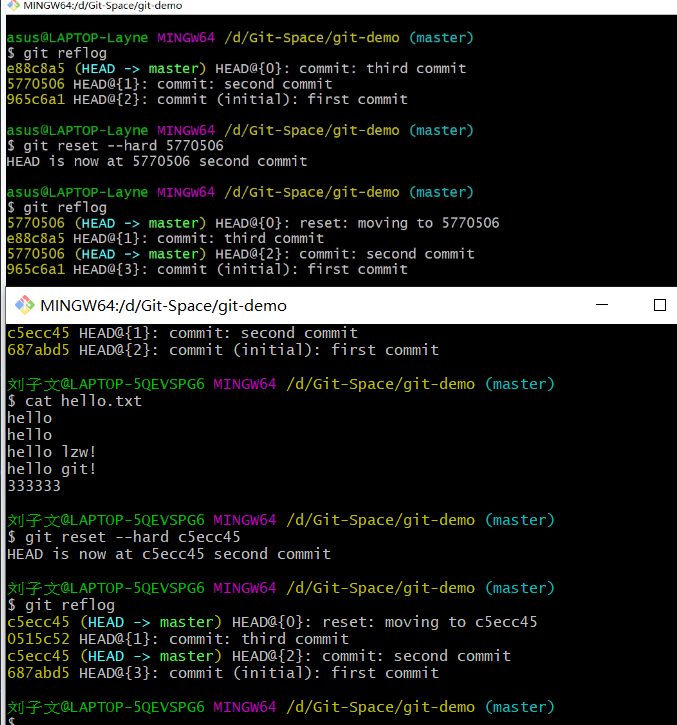
Task: Click the first '$ git reflog' command in back window
Action: 56,53
